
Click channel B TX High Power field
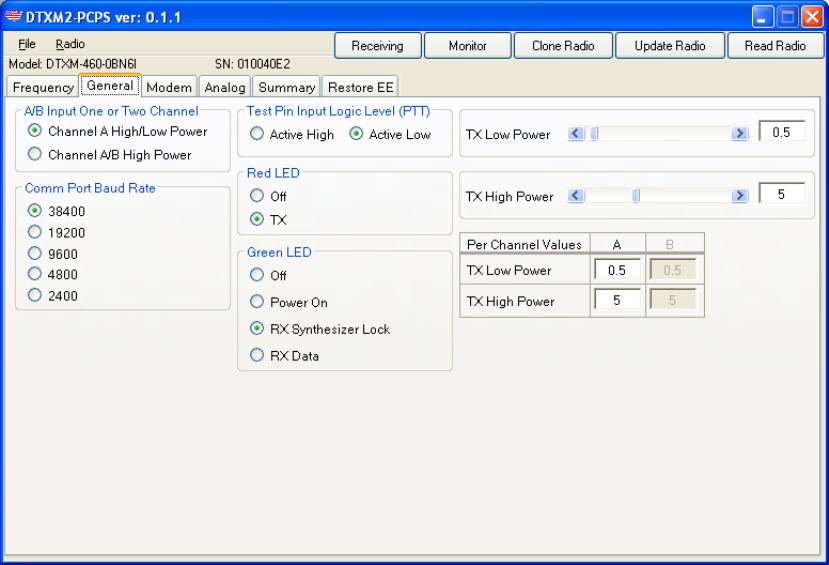click(673, 300)
